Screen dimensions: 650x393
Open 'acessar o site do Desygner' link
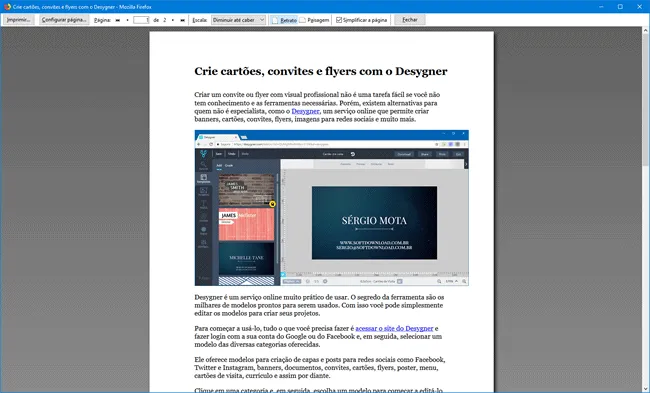394,328
